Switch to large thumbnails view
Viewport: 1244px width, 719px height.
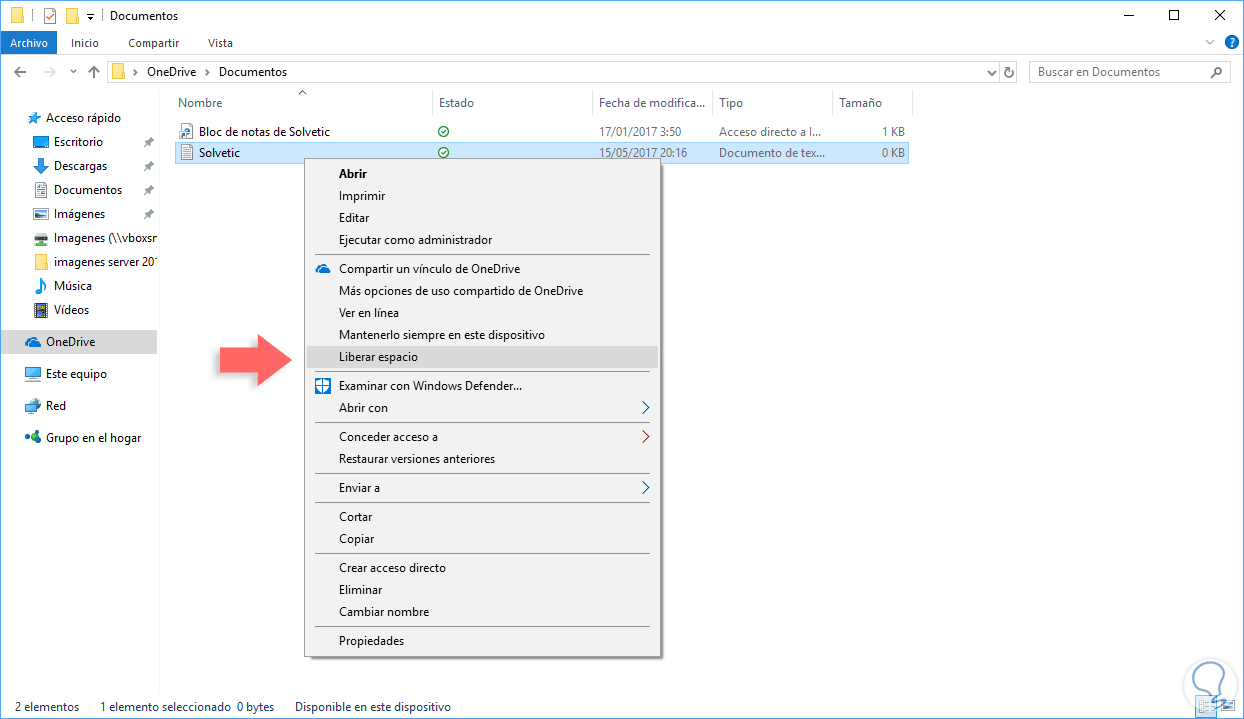click(1227, 707)
